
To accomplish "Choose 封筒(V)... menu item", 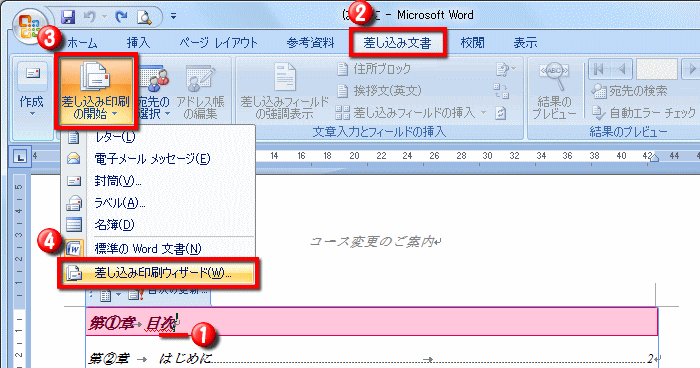I will pyautogui.click(x=158, y=181).
